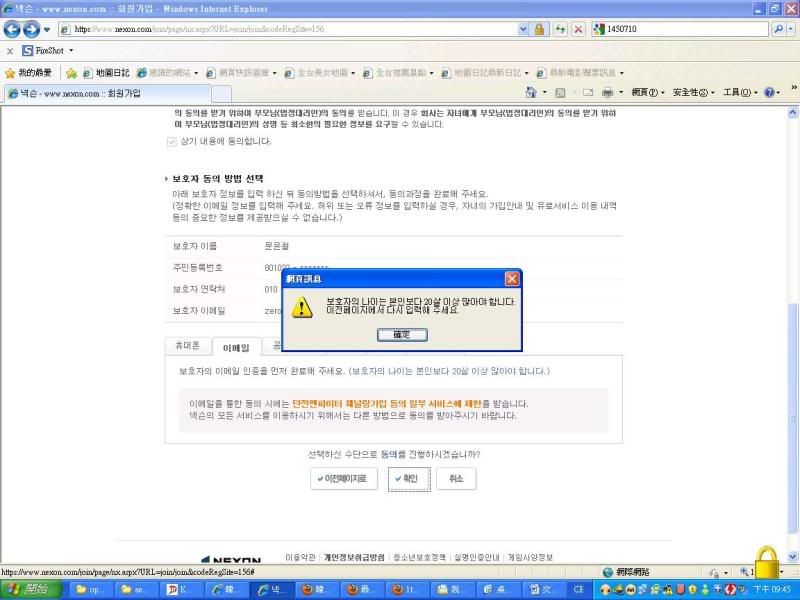Expand the 建議的網站 favorites dropdown
This screenshot has height=600, width=800.
(x=196, y=73)
